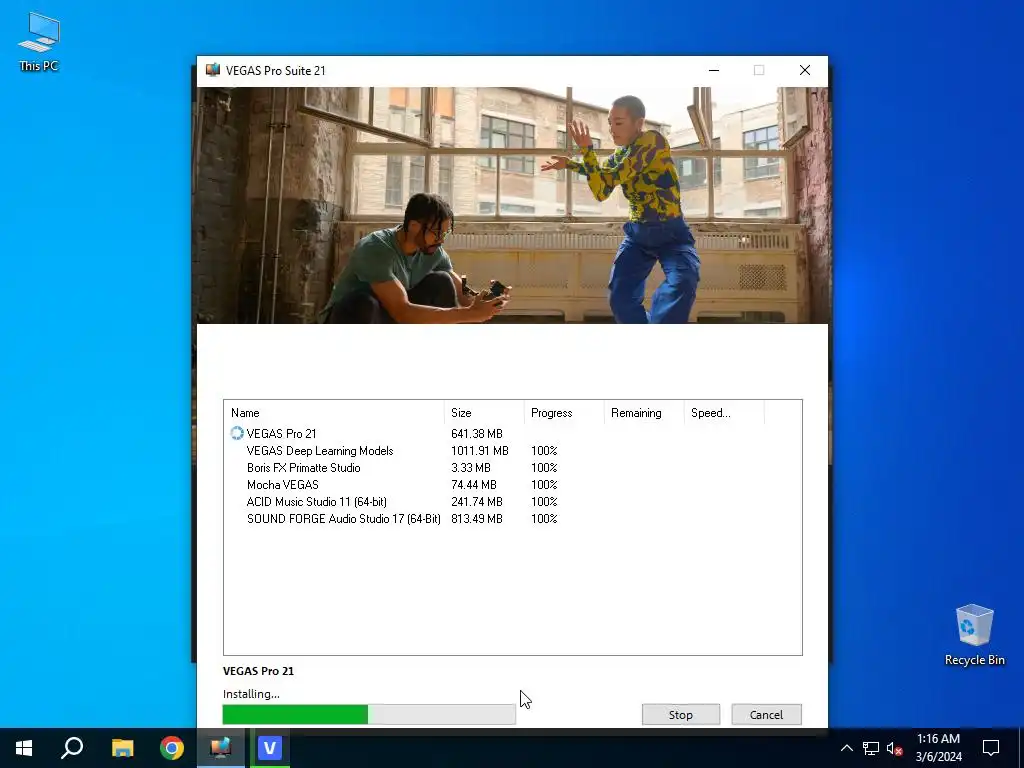Click the banner image of the dancers

coord(513,205)
